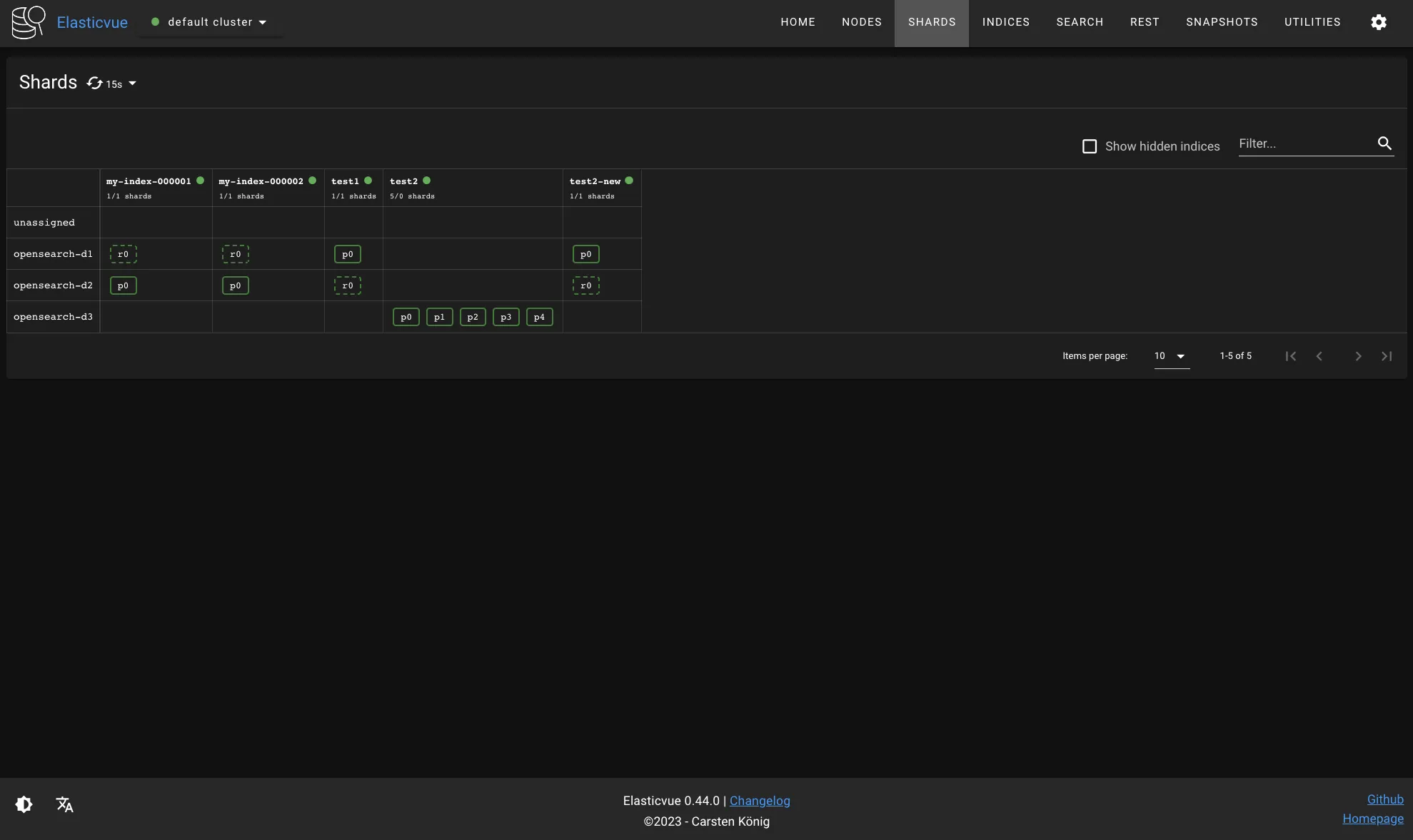The width and height of the screenshot is (1413, 840).
Task: Enable Show hidden indices checkbox
Action: (1090, 146)
